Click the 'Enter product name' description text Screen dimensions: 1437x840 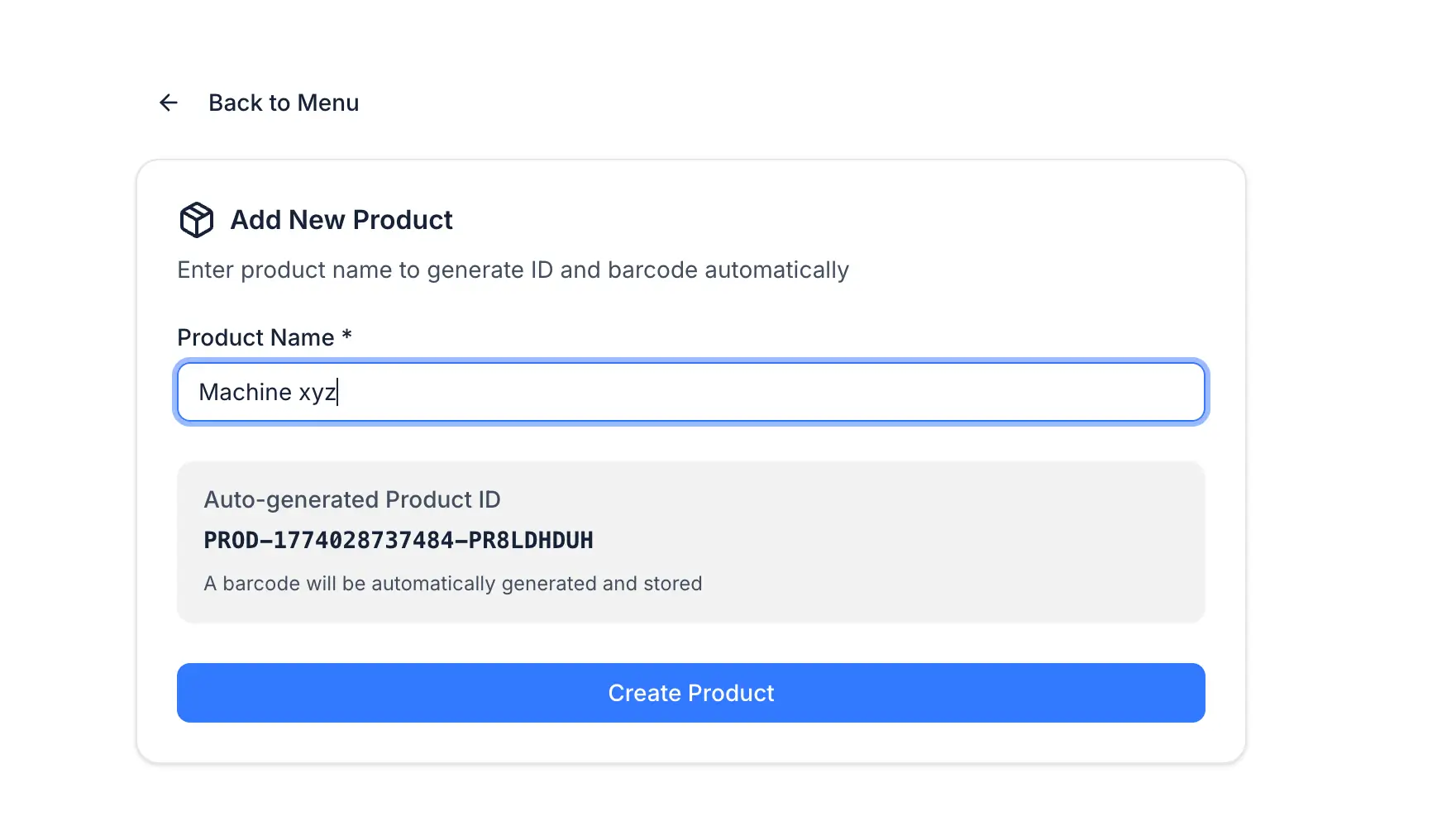(513, 270)
